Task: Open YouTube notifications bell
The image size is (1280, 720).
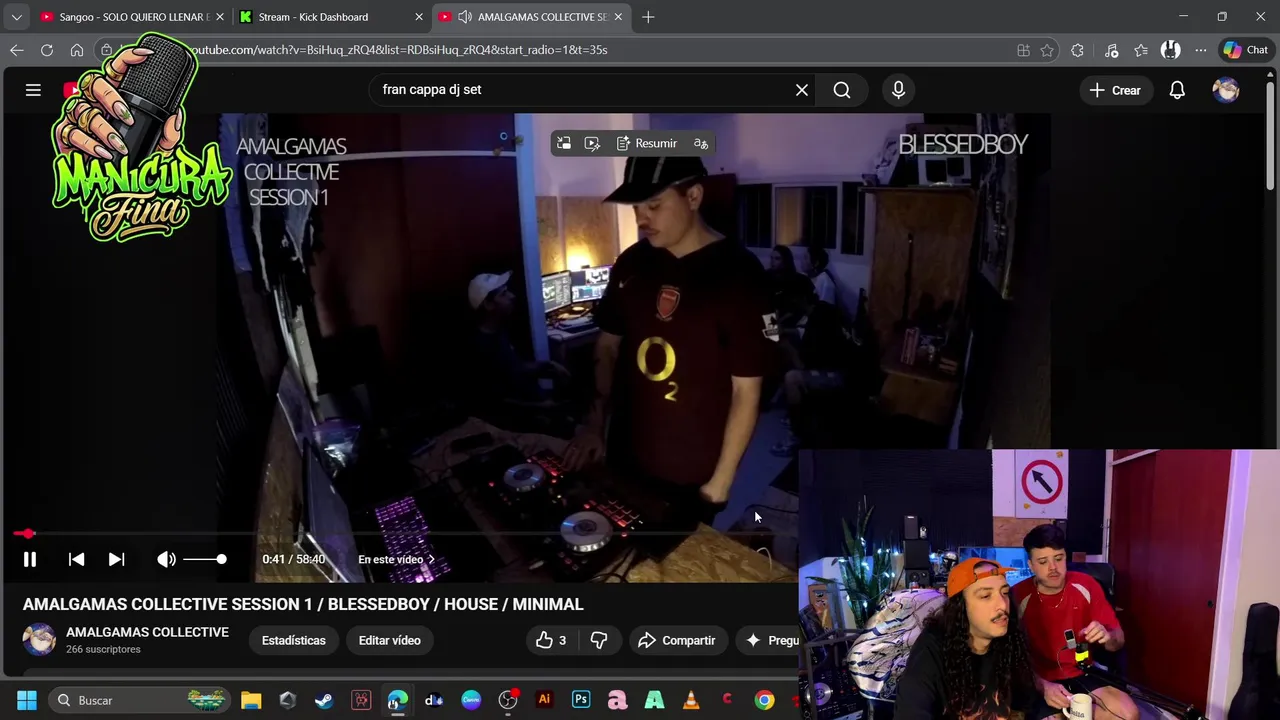Action: pos(1177,90)
